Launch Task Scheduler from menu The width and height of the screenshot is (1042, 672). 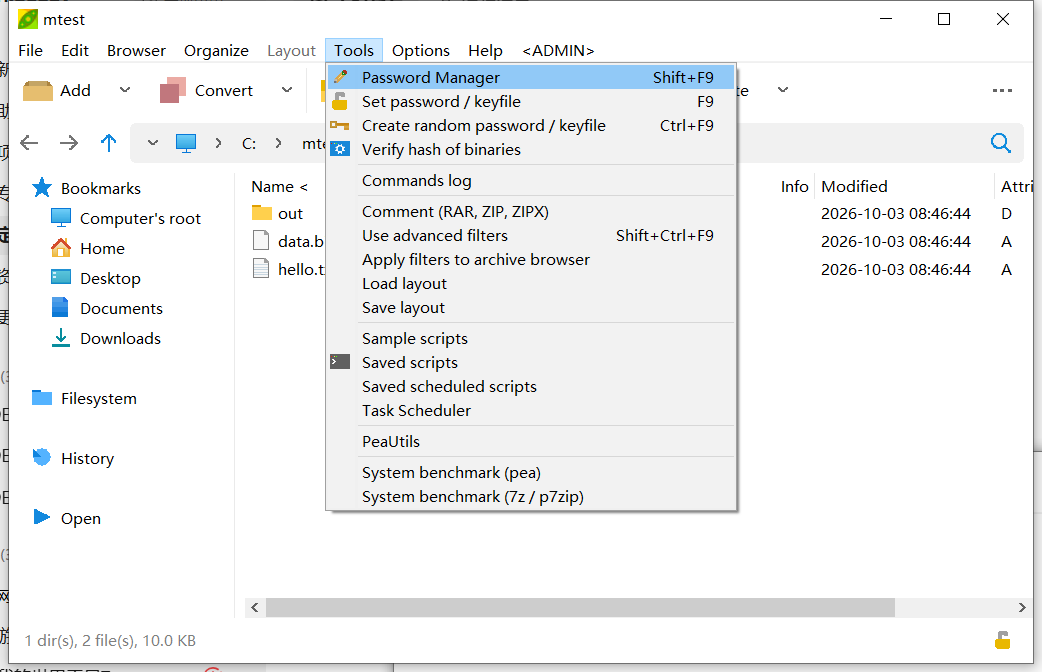pos(531,411)
